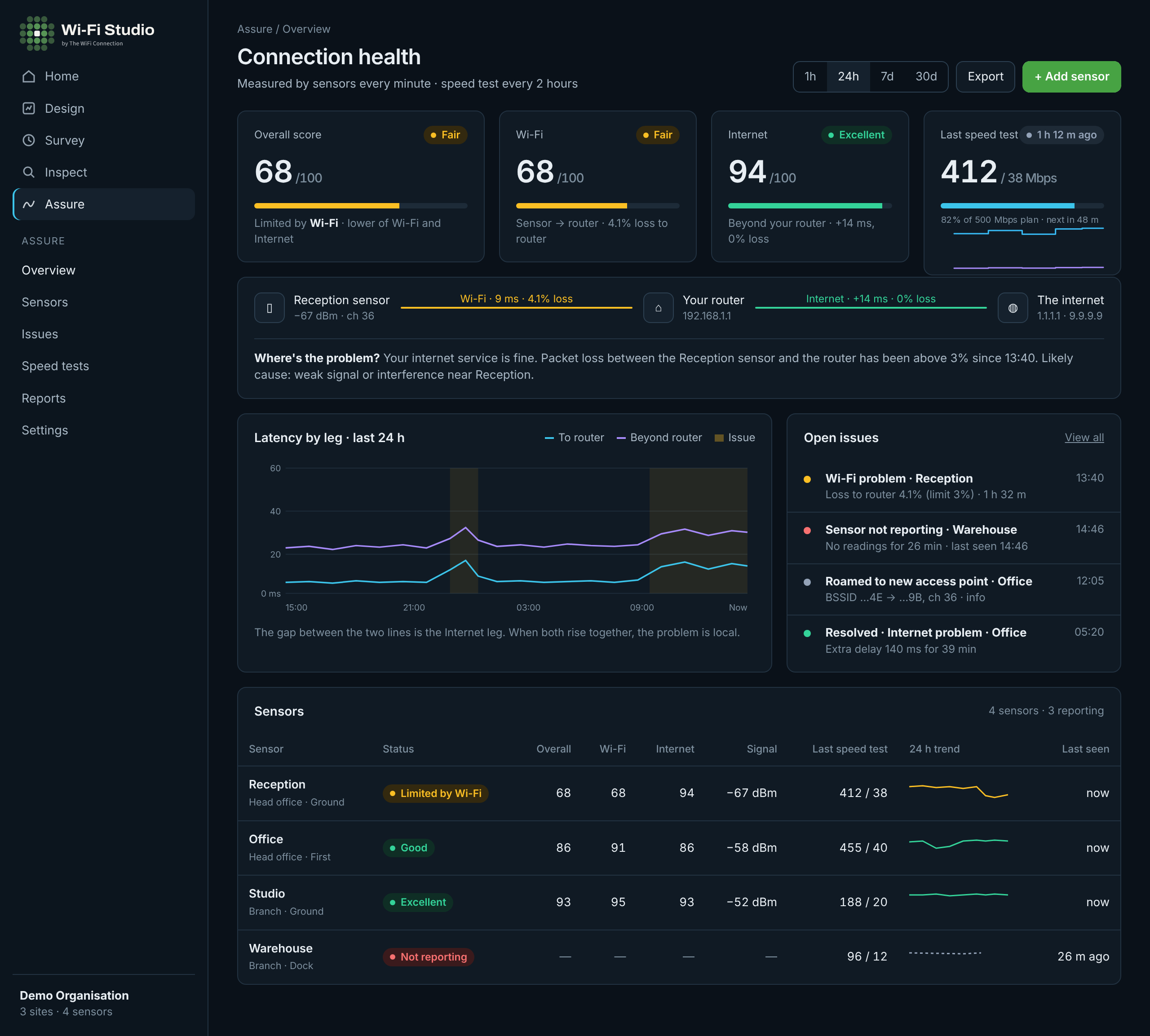Toggle the Beyond router legend entry
The height and width of the screenshot is (1036, 1150).
pyautogui.click(x=659, y=437)
